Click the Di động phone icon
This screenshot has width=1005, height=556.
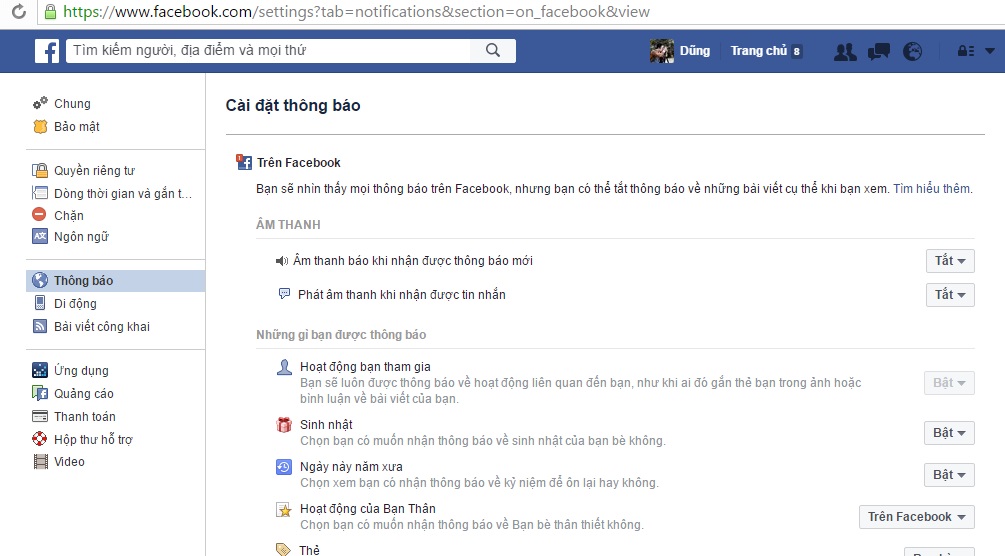coord(40,303)
